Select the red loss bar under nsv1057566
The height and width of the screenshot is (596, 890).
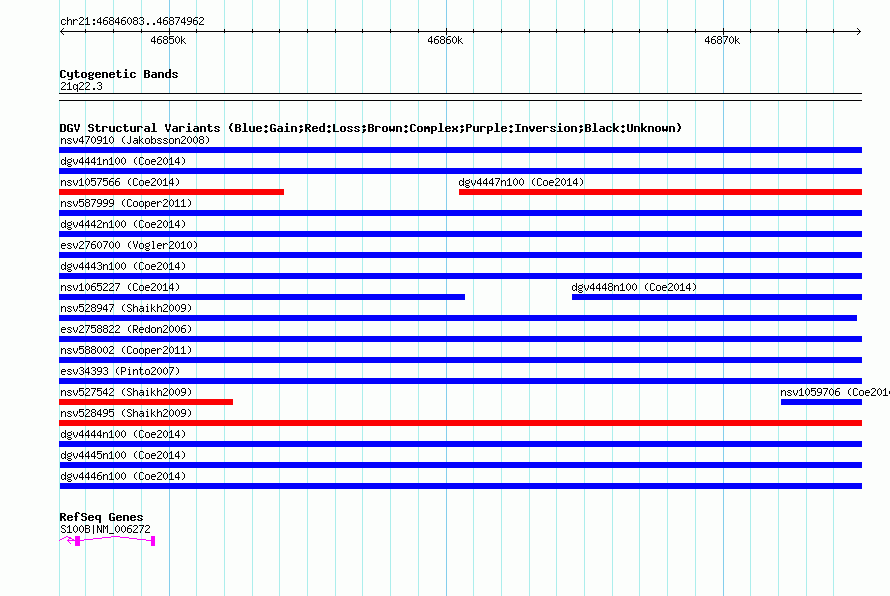tap(171, 192)
